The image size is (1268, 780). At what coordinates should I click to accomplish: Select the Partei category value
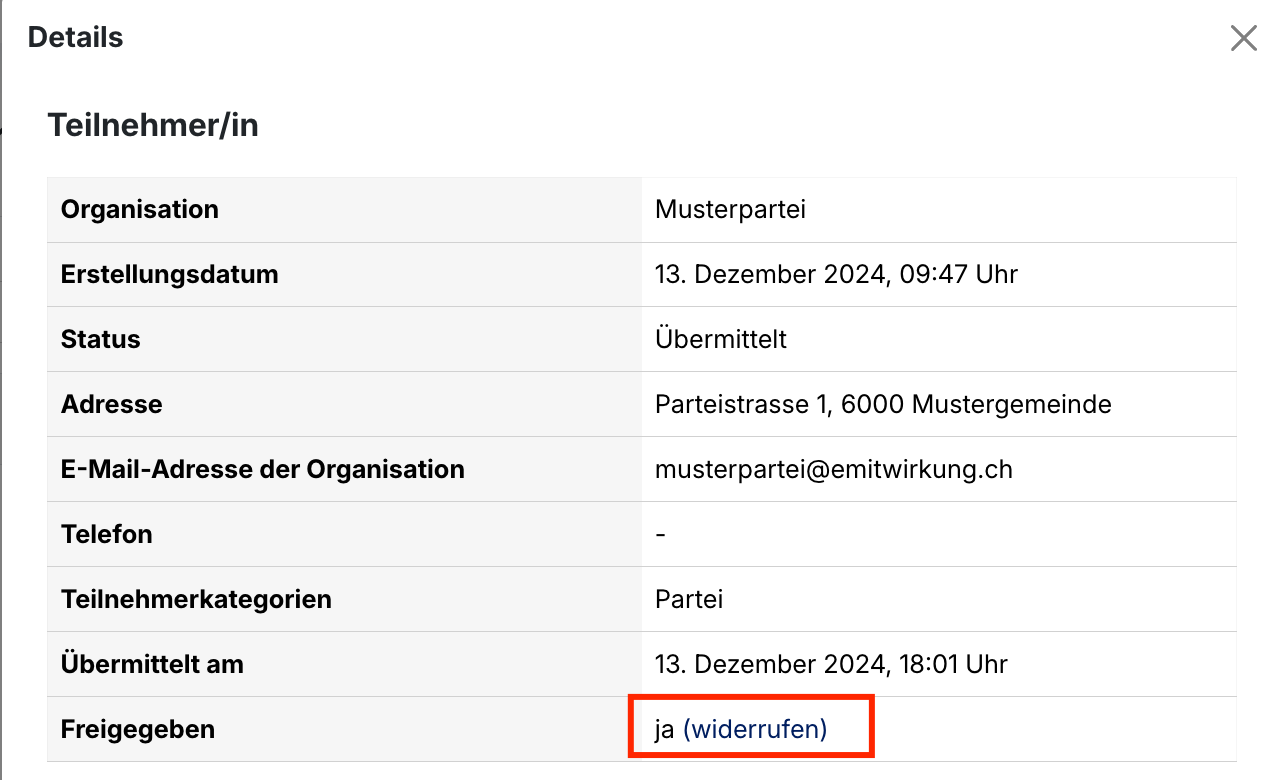[689, 599]
